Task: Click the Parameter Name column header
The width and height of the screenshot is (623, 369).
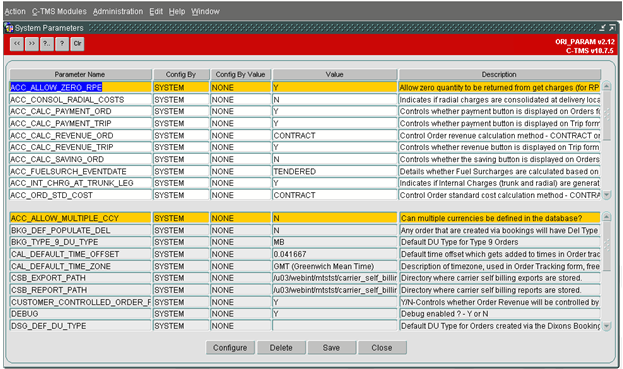Action: (81, 74)
